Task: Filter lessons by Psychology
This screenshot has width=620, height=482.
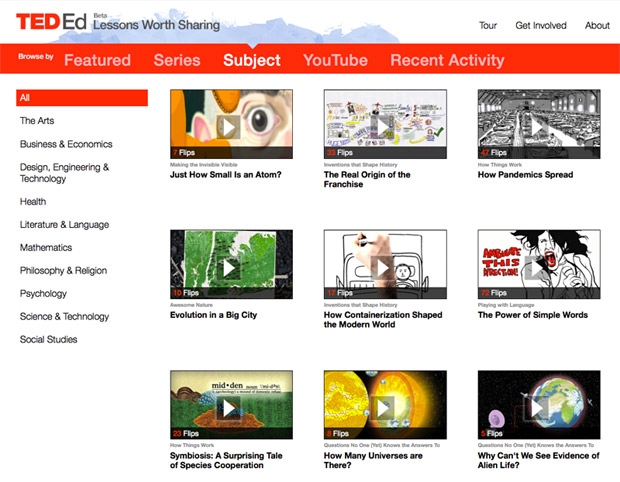Action: [43, 293]
